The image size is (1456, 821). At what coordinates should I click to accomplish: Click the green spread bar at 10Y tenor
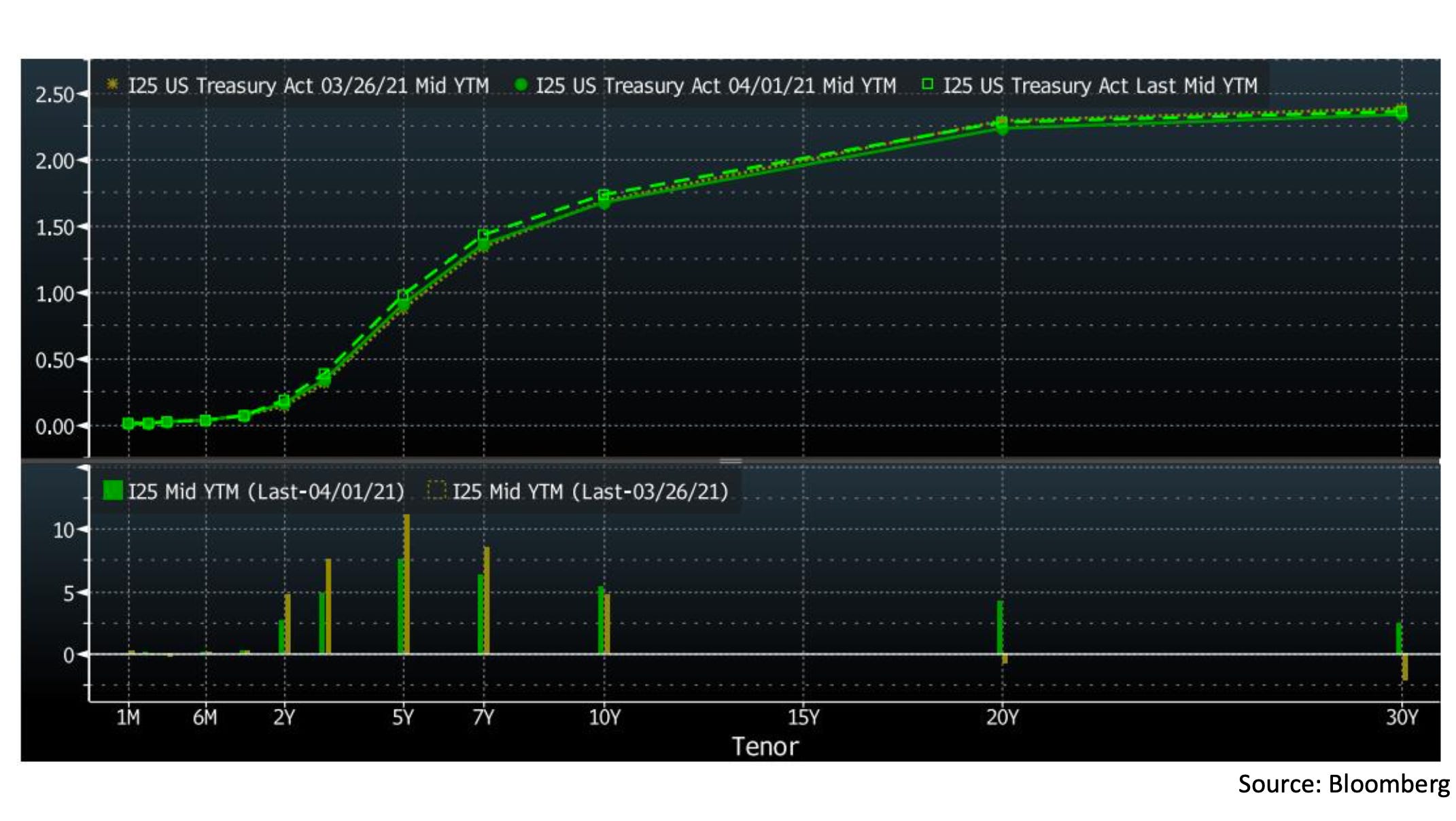click(x=601, y=620)
